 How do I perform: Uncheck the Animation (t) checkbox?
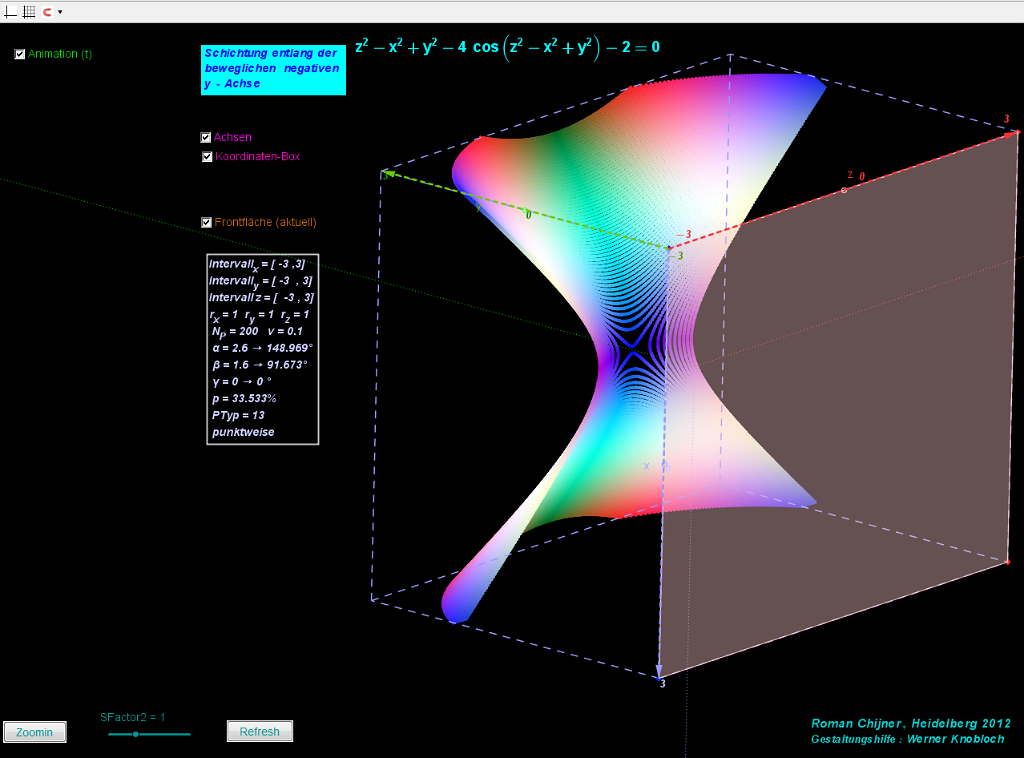(x=20, y=54)
